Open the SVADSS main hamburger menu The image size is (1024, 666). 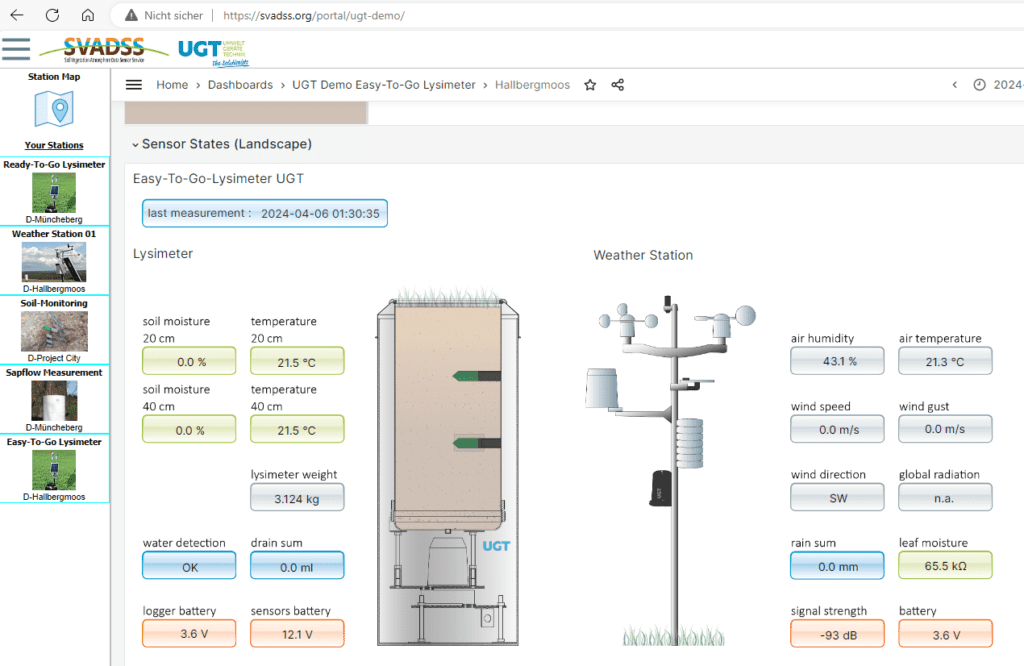[x=17, y=48]
